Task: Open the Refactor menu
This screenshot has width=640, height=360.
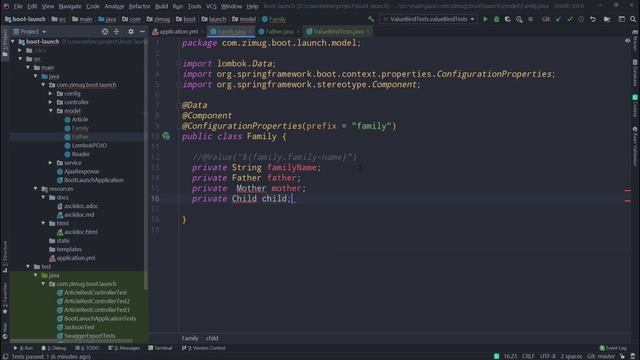Action: coord(139,6)
